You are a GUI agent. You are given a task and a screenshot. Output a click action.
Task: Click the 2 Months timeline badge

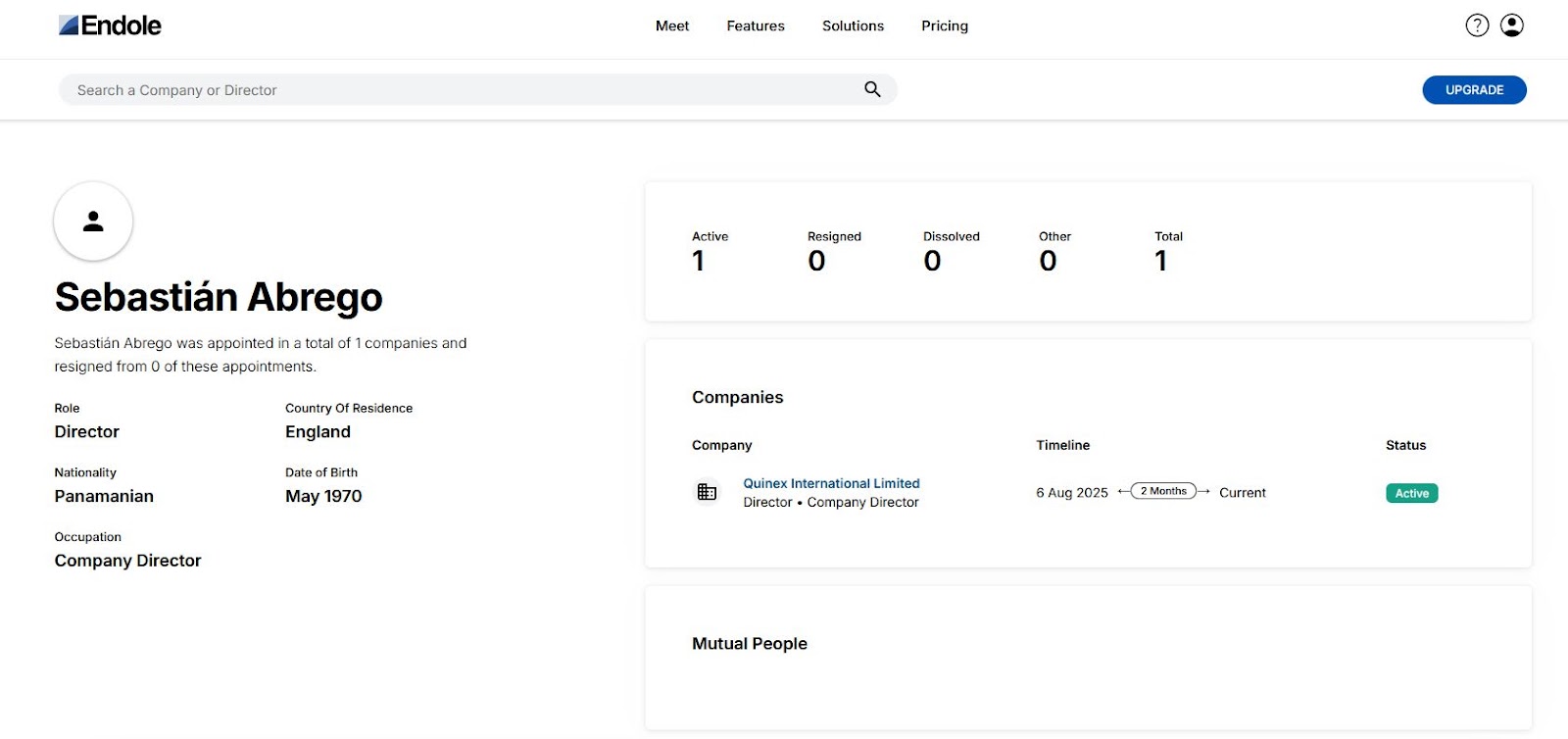(x=1163, y=491)
